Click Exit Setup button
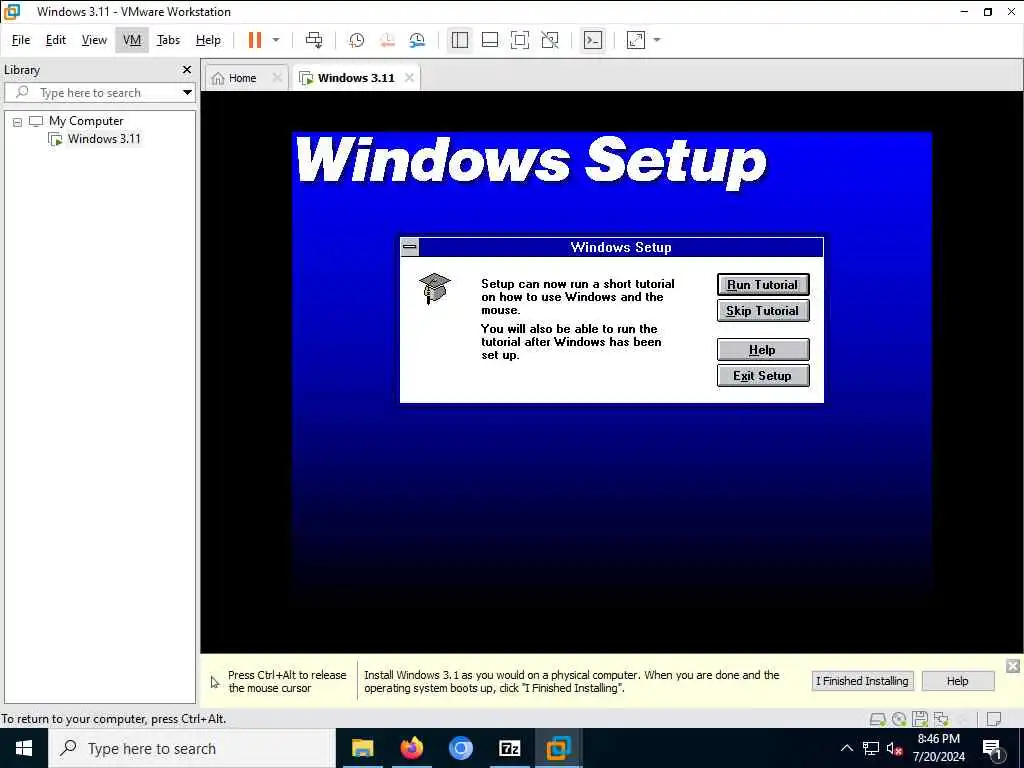 (763, 376)
